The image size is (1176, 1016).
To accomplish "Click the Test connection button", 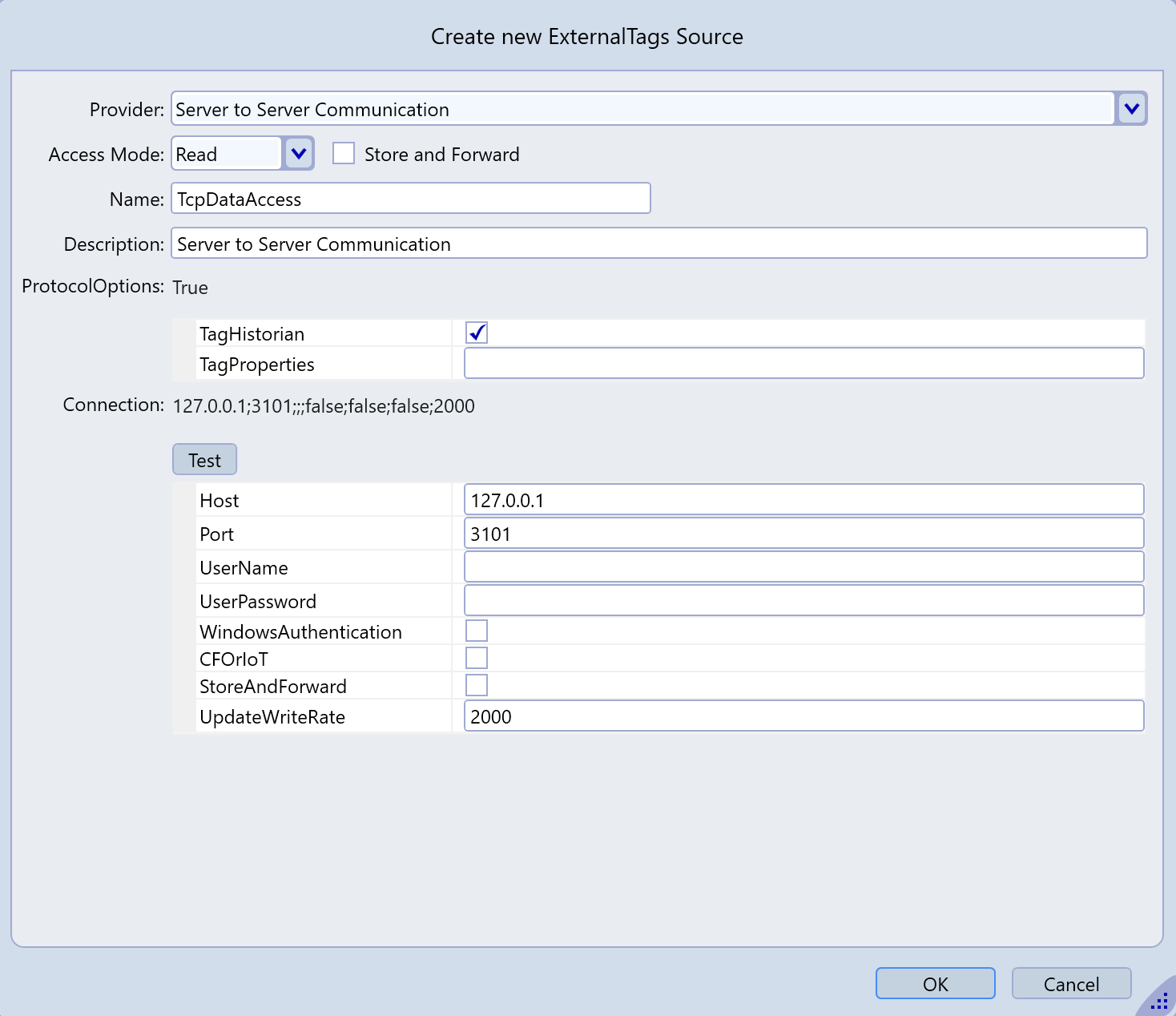I will point(204,460).
